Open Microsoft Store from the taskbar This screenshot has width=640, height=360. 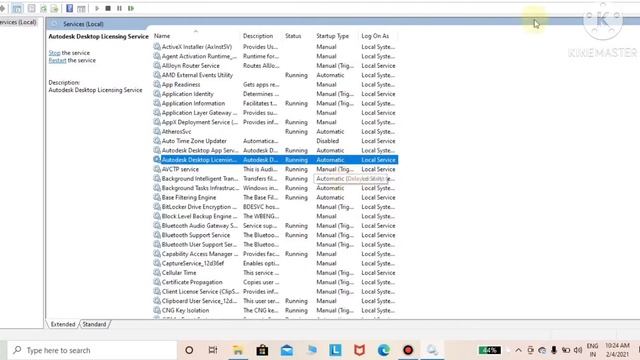click(x=262, y=350)
